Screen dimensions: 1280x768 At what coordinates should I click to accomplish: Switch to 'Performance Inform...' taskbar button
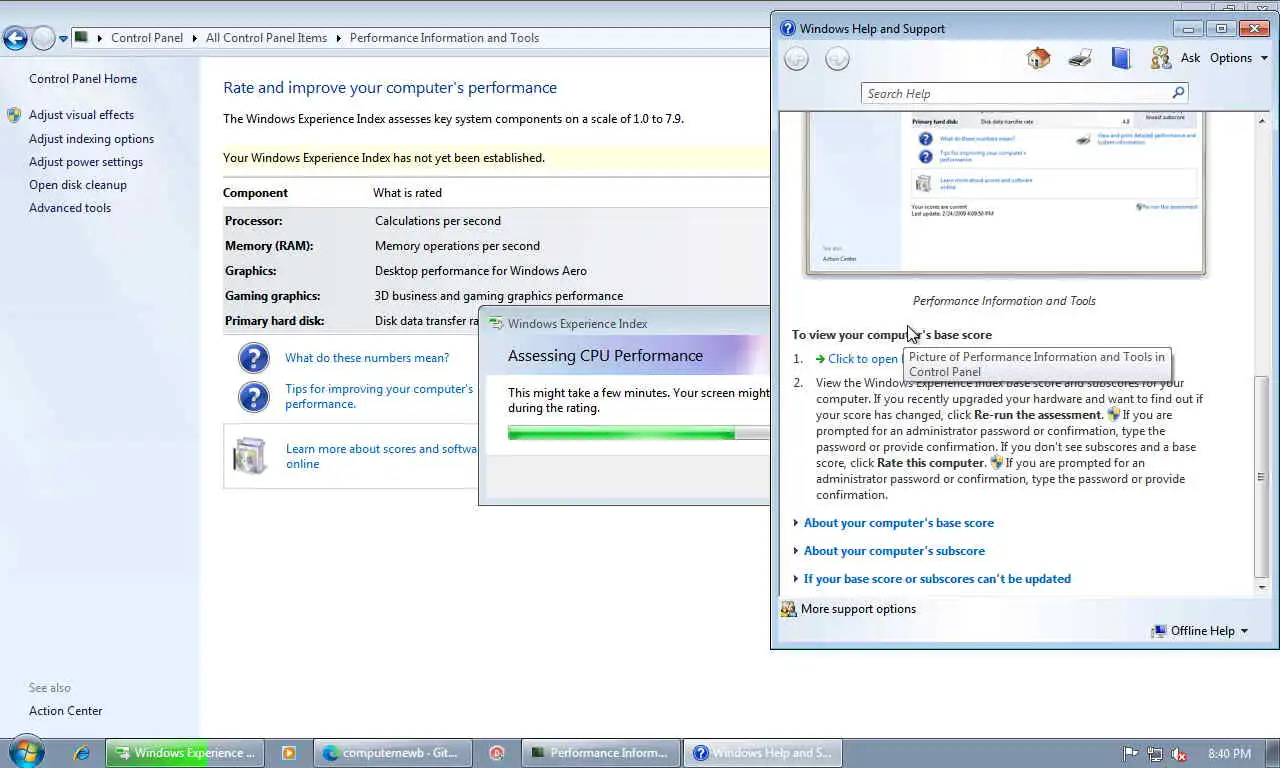tap(601, 753)
